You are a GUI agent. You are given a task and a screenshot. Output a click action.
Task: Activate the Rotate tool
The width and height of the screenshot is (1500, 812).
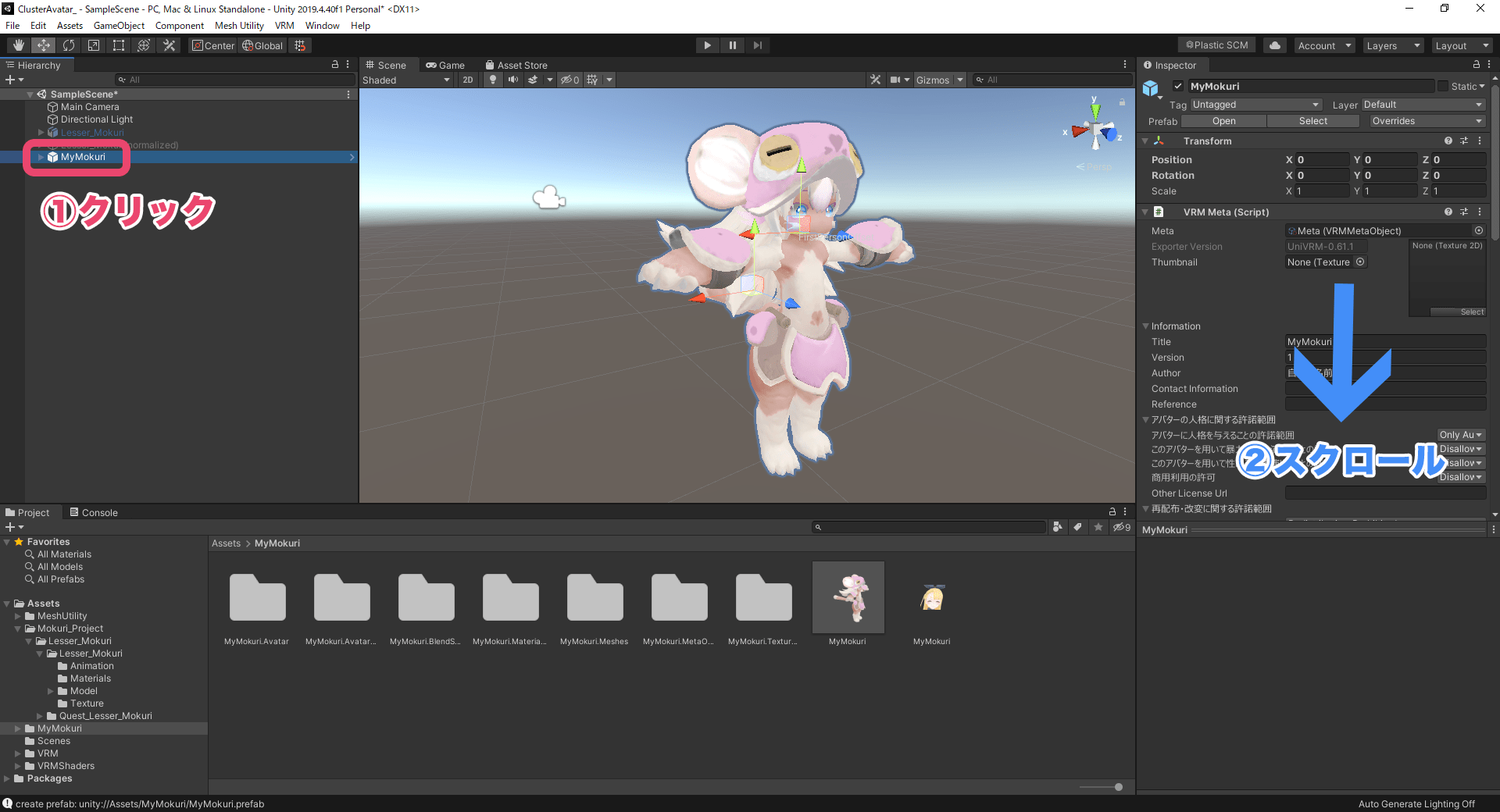pos(69,45)
